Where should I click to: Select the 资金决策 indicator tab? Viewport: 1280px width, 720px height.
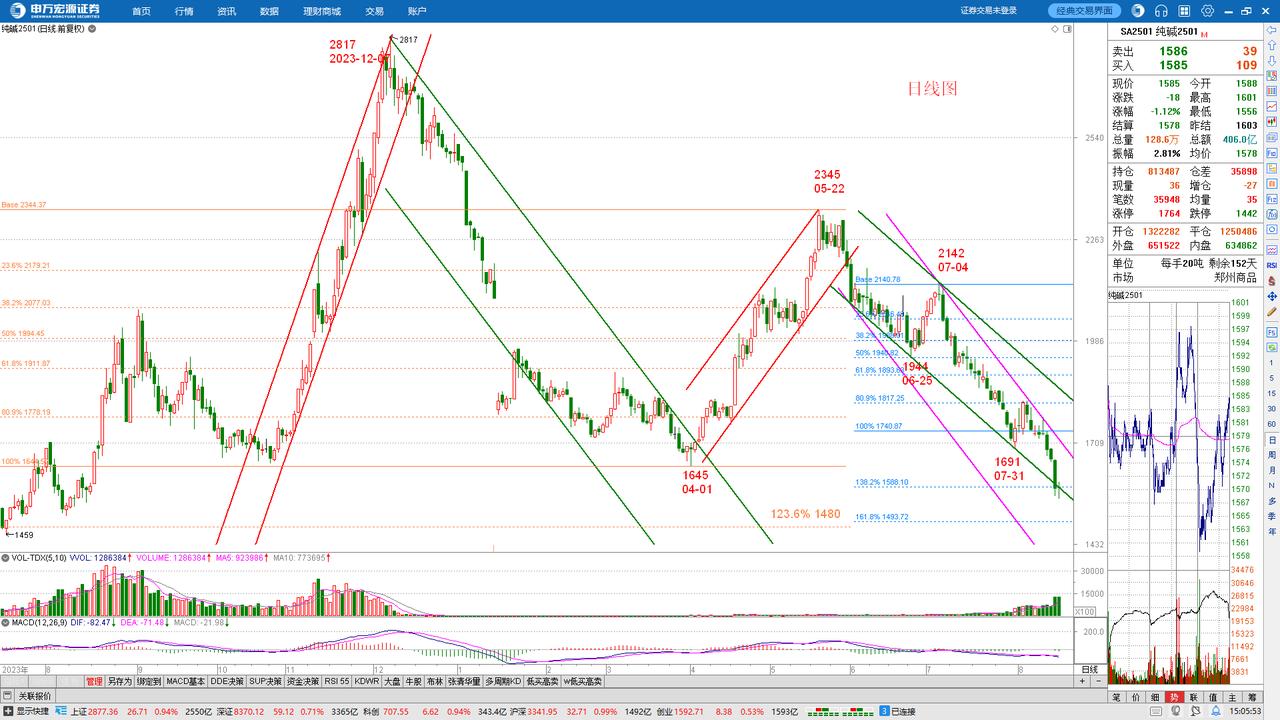[x=302, y=681]
